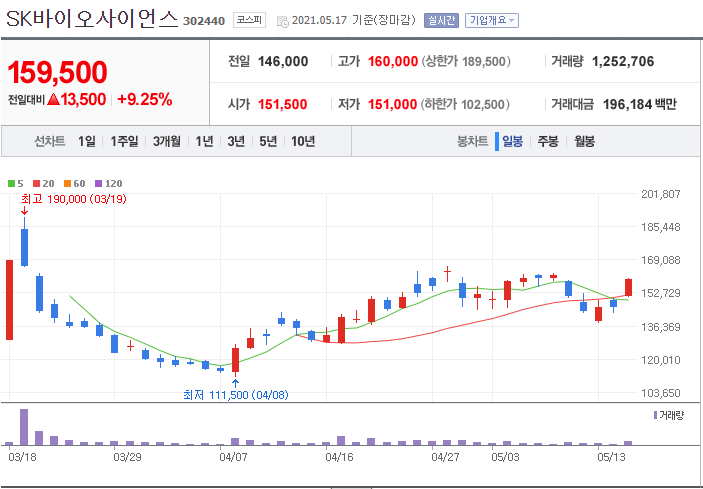
Task: Click the 최고 190,000 (03/19) annotation
Action: 74,199
